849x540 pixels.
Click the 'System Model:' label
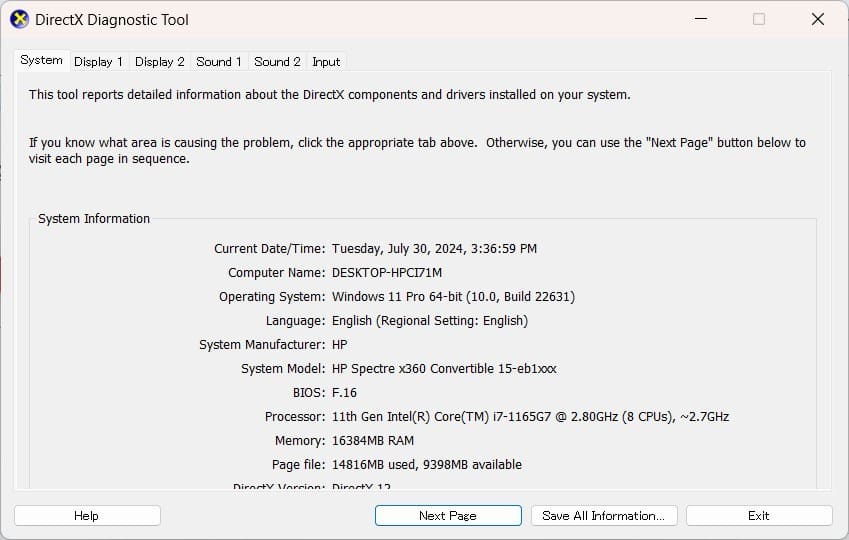(x=283, y=369)
